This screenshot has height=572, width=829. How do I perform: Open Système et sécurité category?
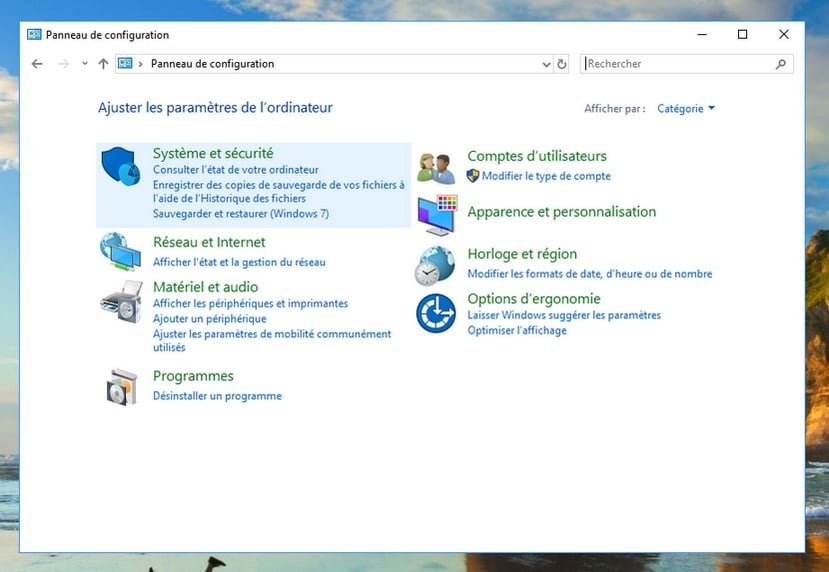213,153
